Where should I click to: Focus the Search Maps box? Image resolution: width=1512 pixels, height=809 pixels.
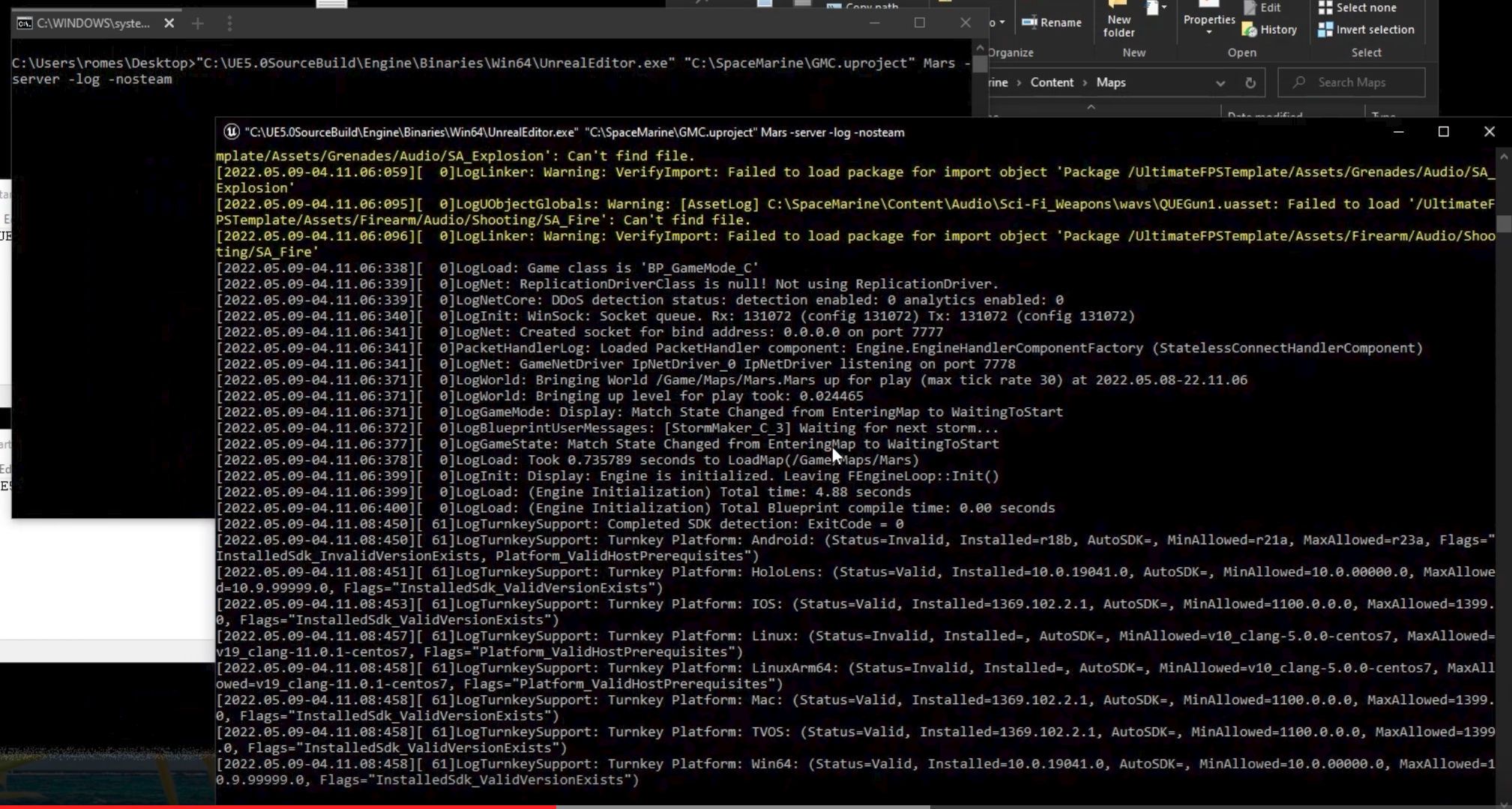pyautogui.click(x=1352, y=82)
